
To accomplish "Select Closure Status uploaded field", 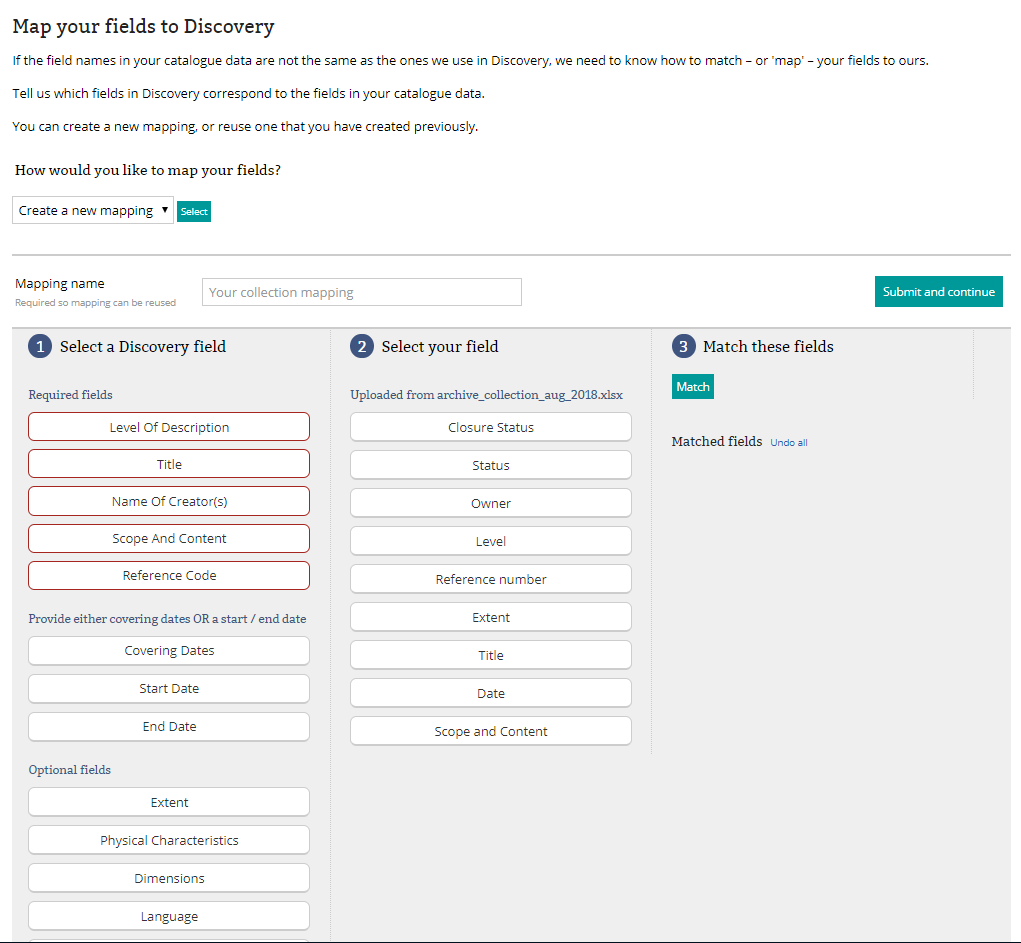I will coord(491,427).
